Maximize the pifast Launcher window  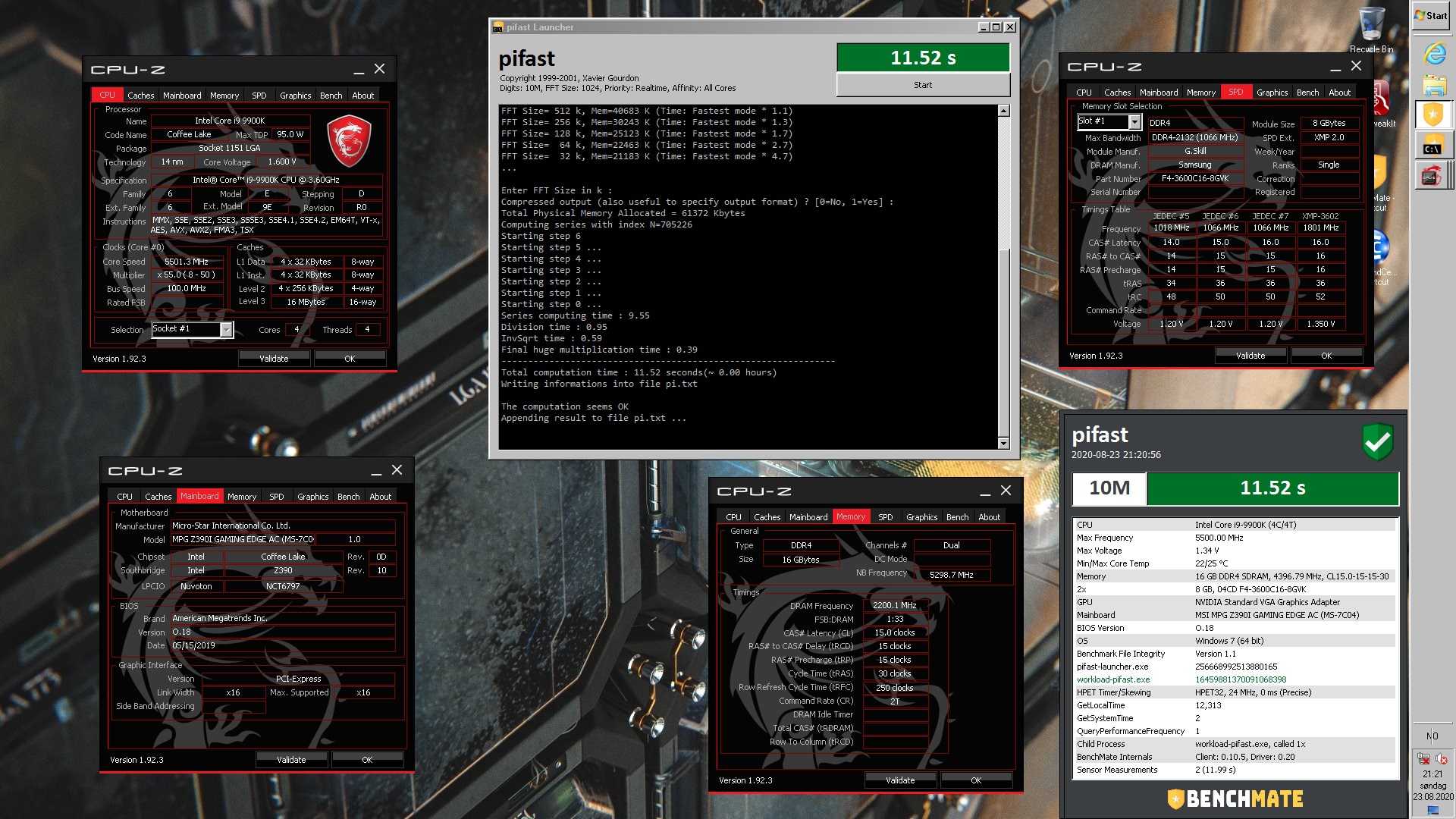coord(996,27)
